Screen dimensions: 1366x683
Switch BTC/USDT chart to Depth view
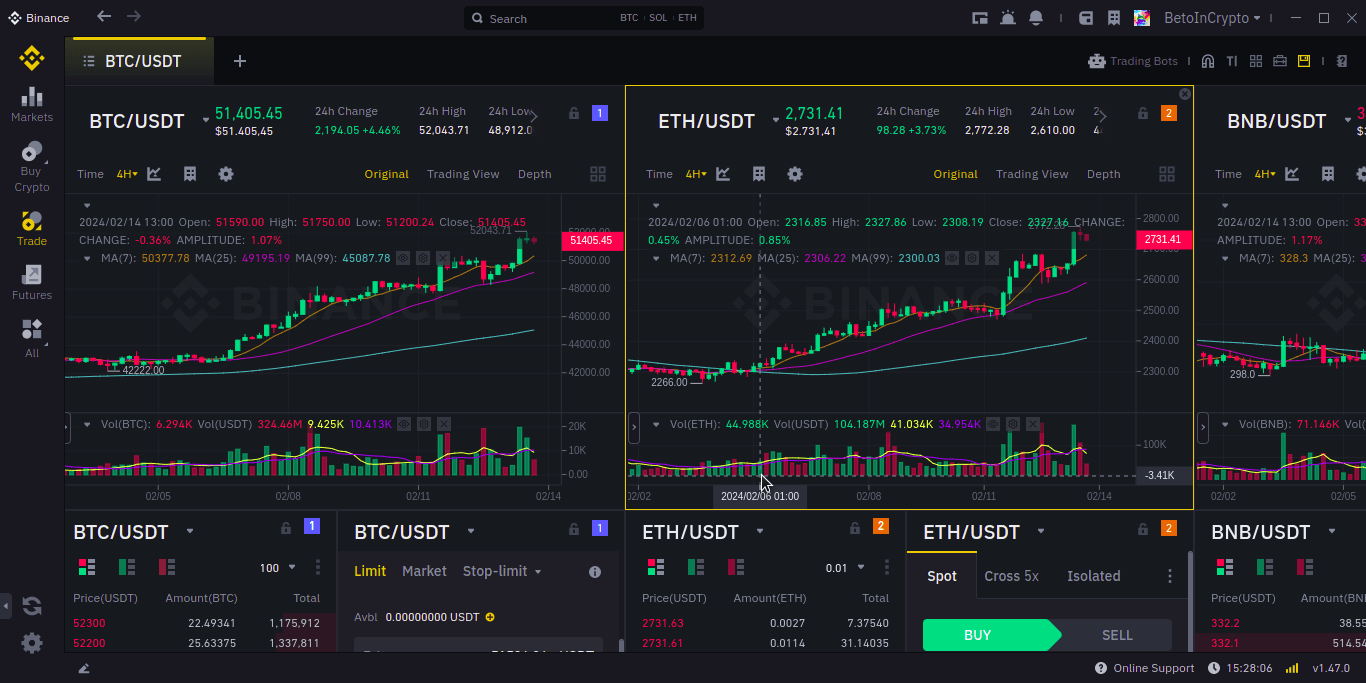[x=535, y=174]
